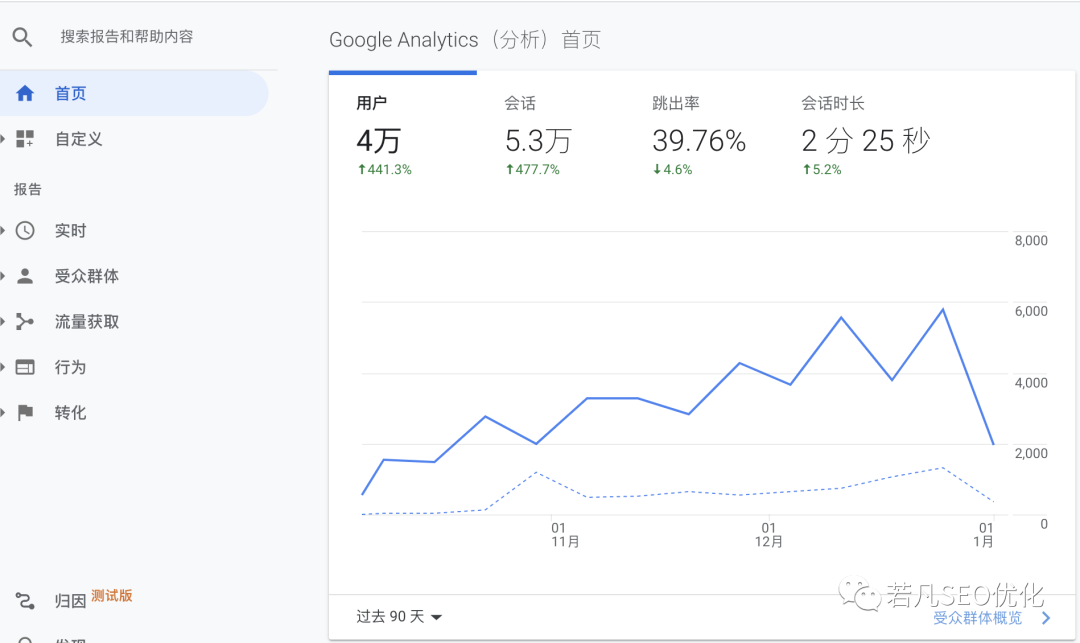Screen dimensions: 1080x643
Task: Click the 受众群体 person icon
Action: pos(25,276)
